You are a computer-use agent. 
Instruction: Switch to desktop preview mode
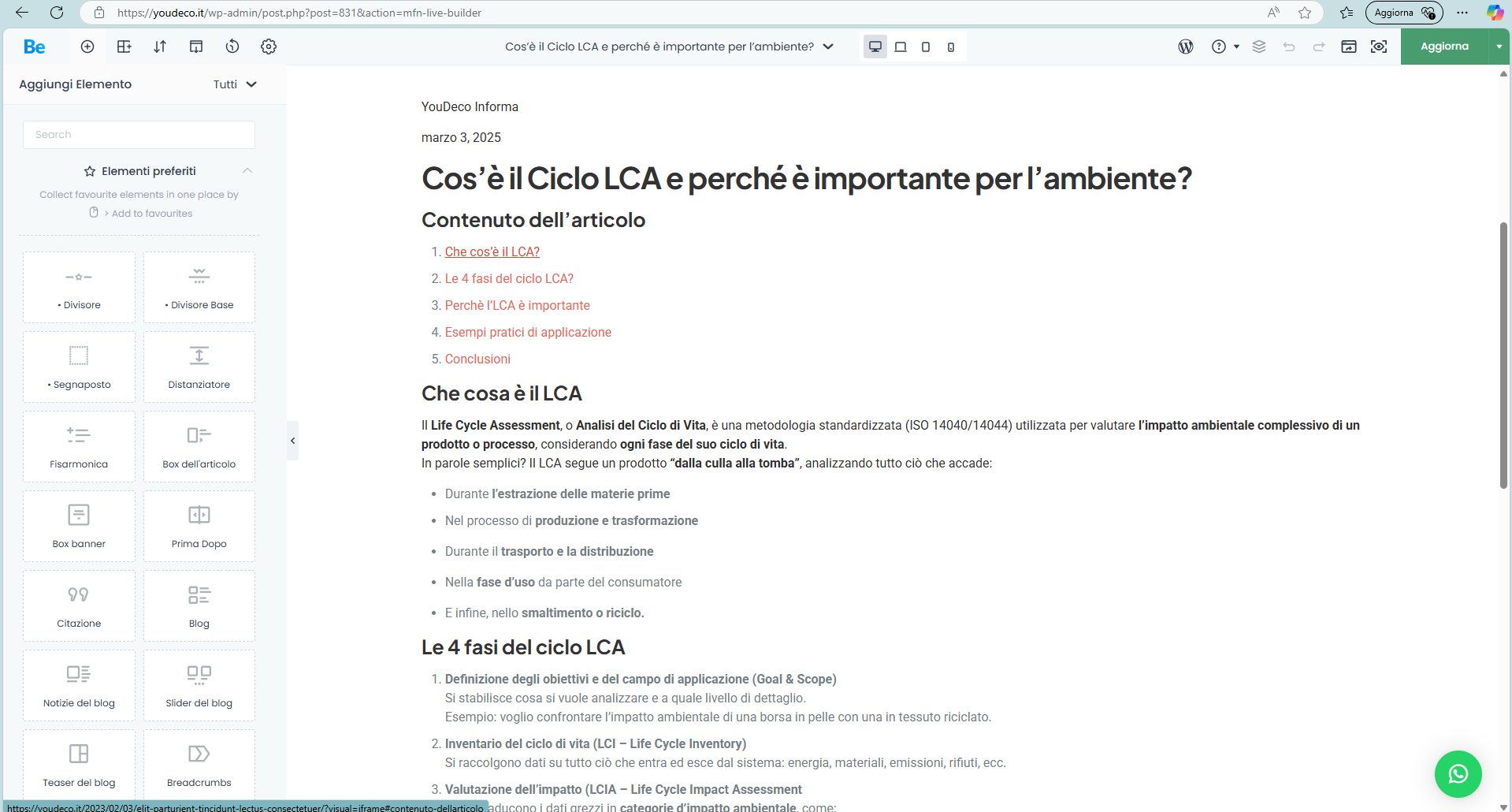(875, 47)
